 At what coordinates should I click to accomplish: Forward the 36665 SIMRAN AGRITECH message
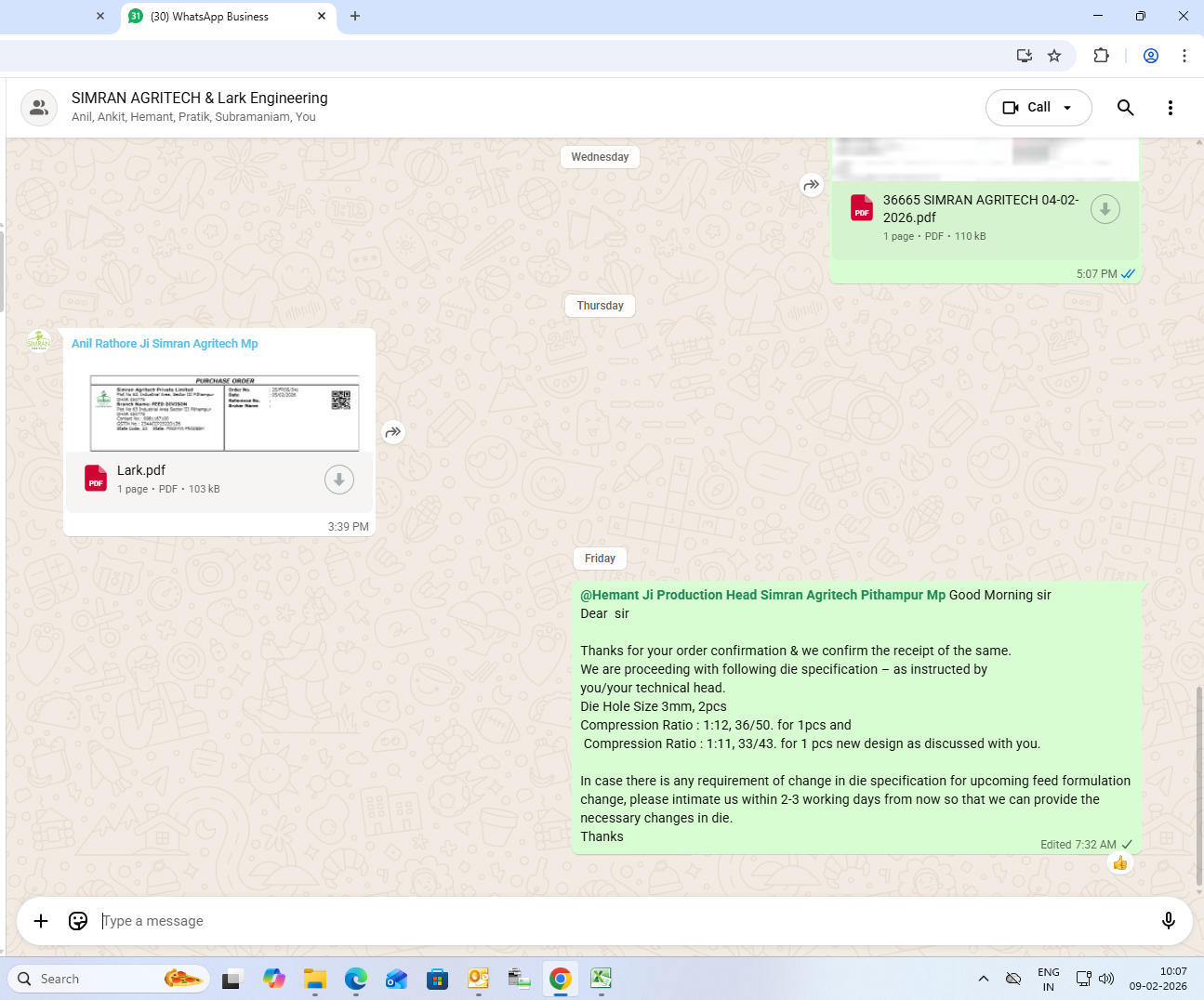[811, 185]
